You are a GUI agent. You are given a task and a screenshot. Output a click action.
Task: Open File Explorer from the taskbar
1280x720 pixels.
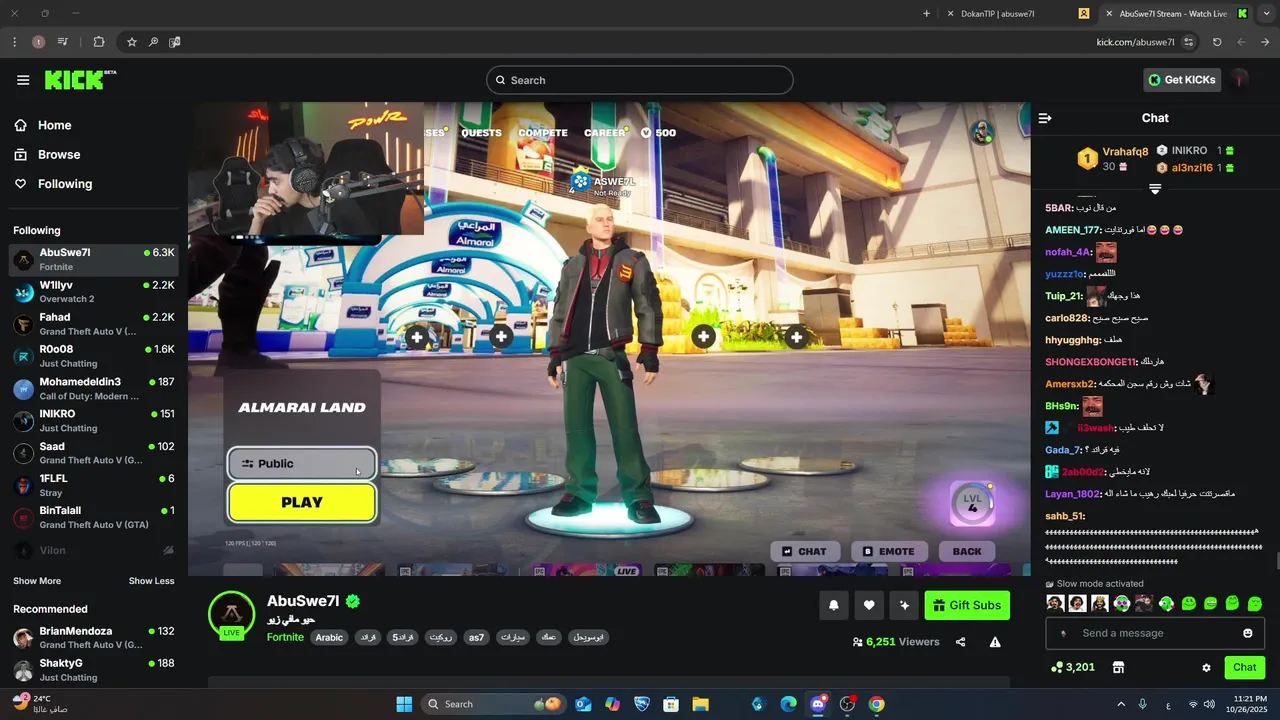tap(700, 704)
